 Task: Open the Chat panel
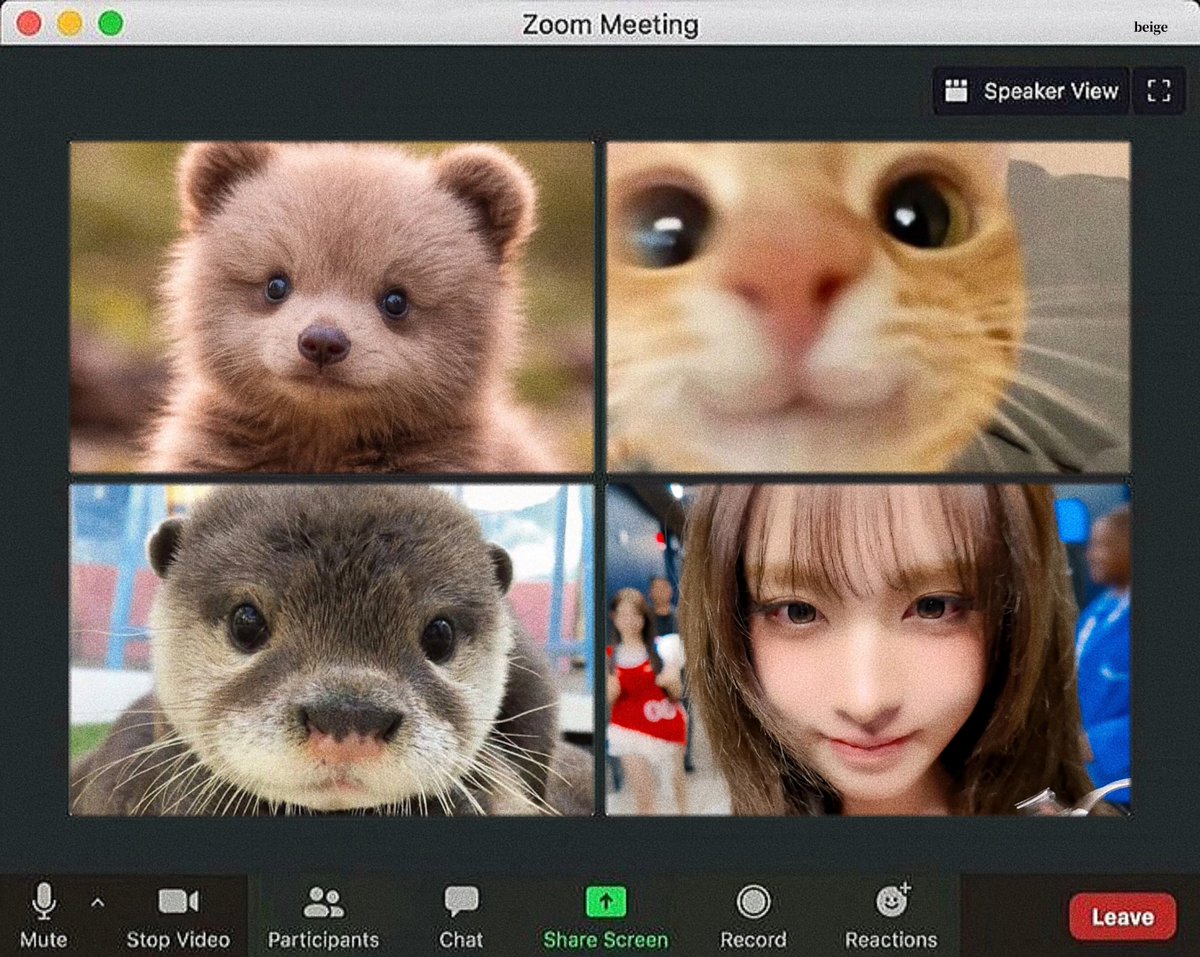461,915
